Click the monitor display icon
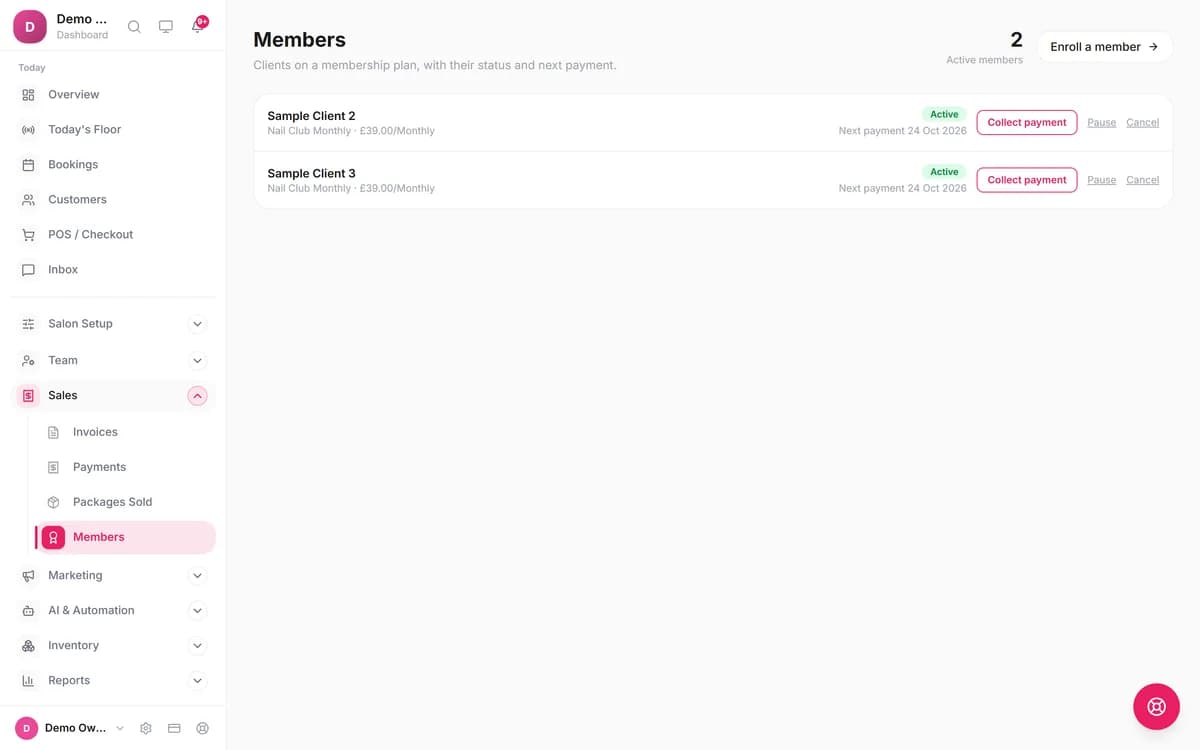Viewport: 1200px width, 750px height. coord(166,27)
